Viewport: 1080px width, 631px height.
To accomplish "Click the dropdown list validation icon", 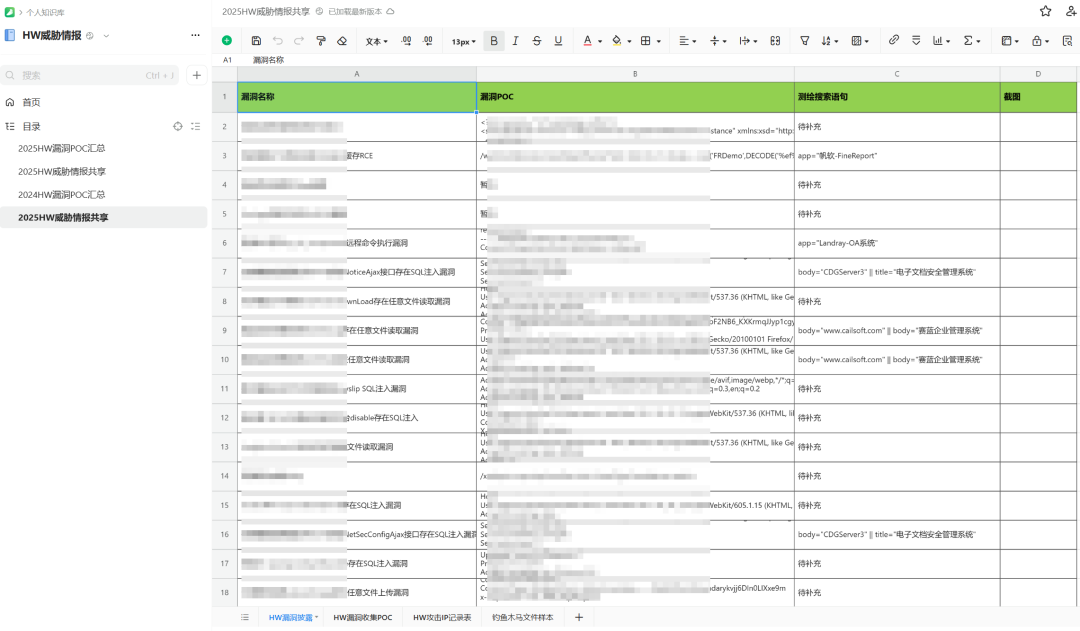I will (x=915, y=41).
